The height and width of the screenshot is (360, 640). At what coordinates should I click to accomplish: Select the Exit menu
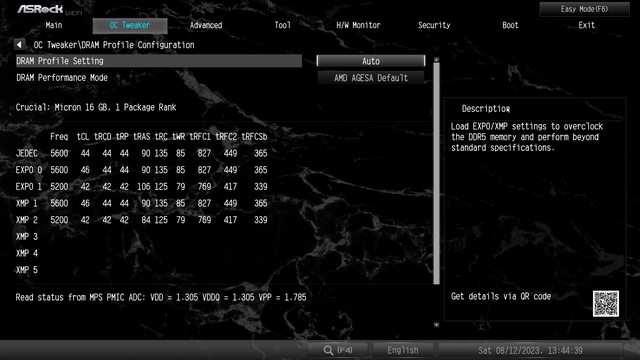pyautogui.click(x=586, y=25)
